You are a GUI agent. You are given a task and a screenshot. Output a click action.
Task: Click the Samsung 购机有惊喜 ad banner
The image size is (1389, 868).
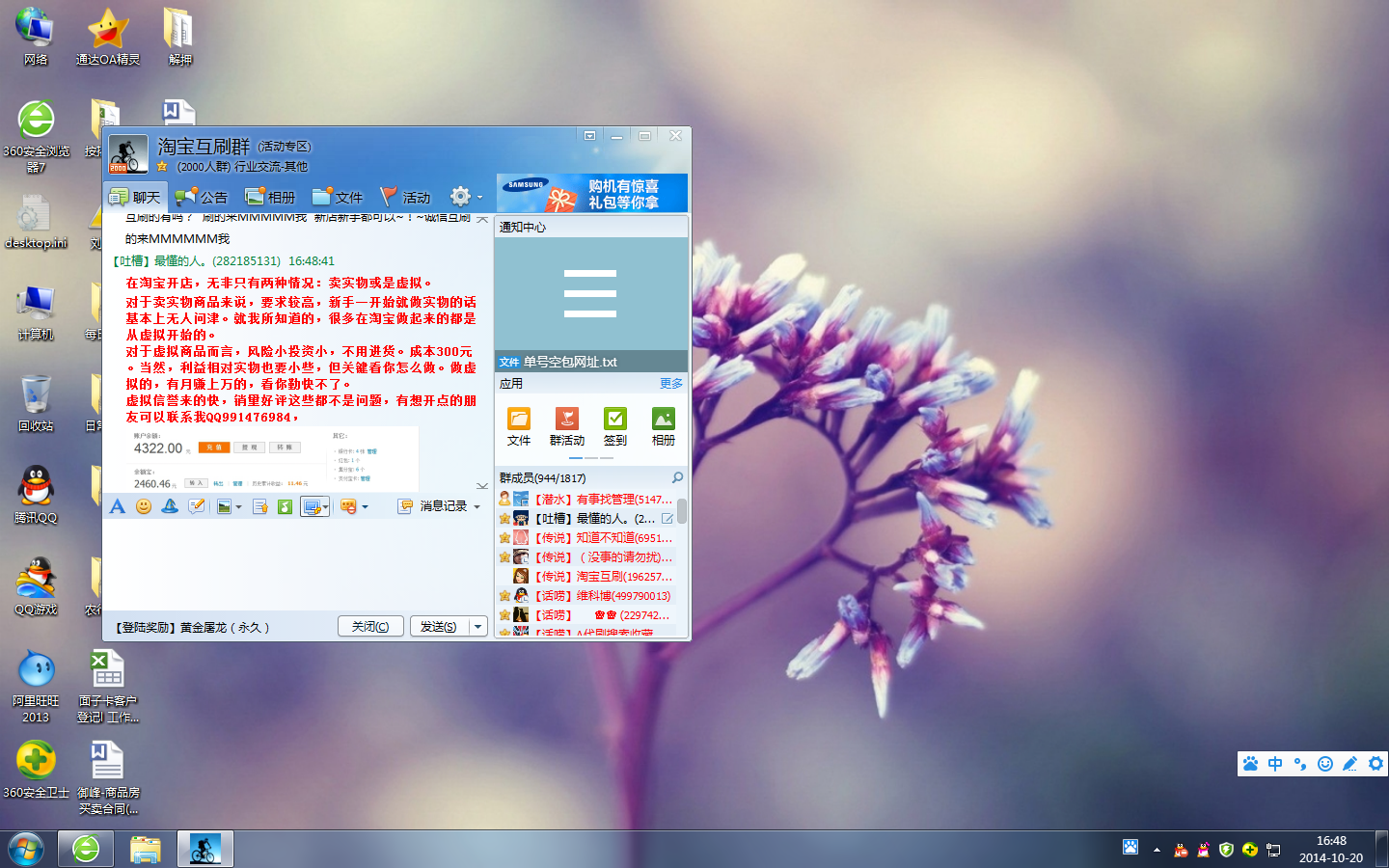[592, 193]
